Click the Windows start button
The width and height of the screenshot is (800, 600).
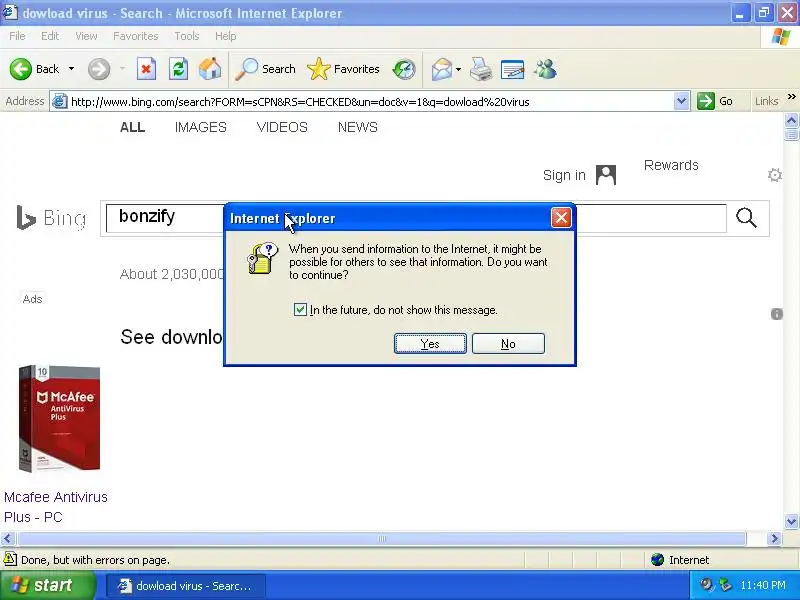coord(47,585)
